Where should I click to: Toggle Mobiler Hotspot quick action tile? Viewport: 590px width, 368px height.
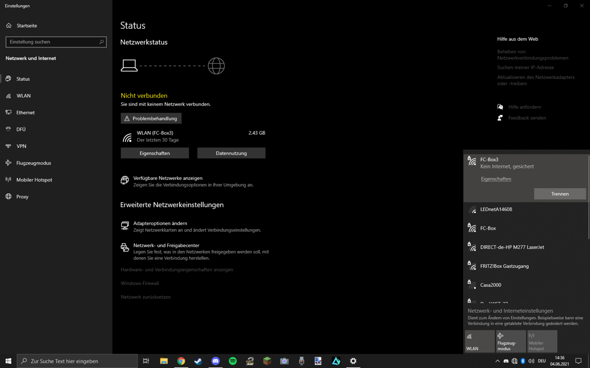pos(542,342)
